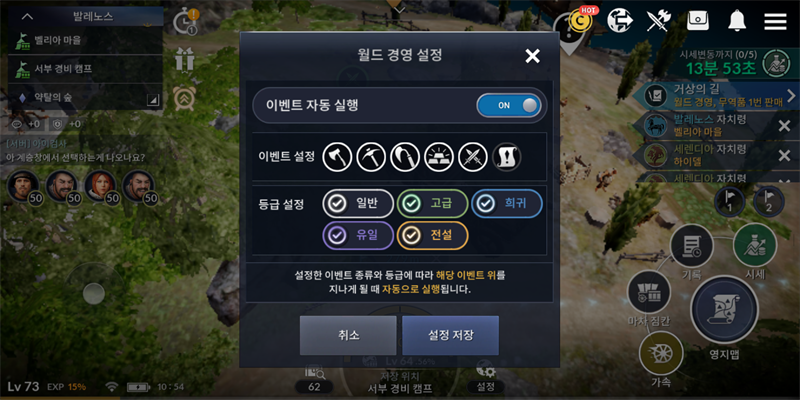Select the scroll event icon
This screenshot has width=800, height=400.
(x=507, y=157)
